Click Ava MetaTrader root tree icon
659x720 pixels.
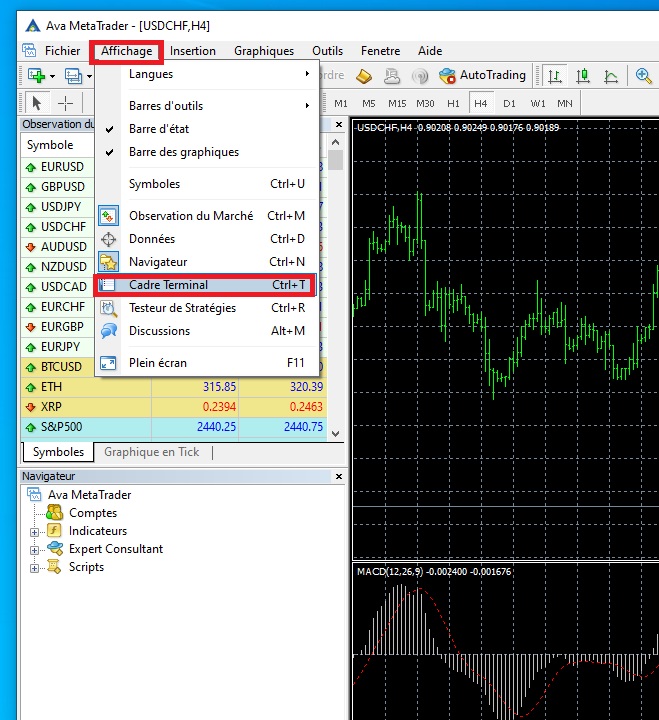click(34, 494)
